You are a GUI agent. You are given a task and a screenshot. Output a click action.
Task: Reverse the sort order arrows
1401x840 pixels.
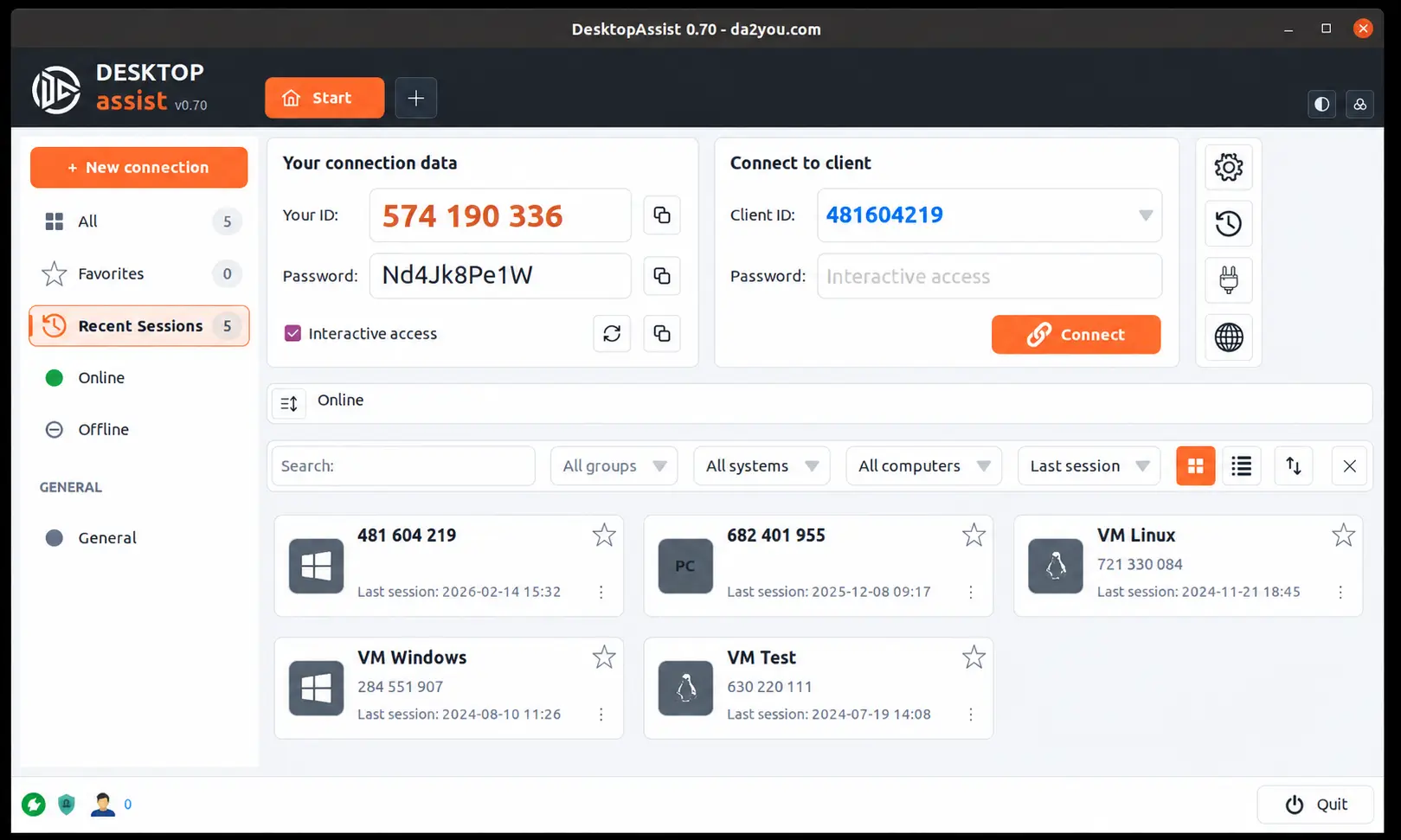tap(1294, 466)
